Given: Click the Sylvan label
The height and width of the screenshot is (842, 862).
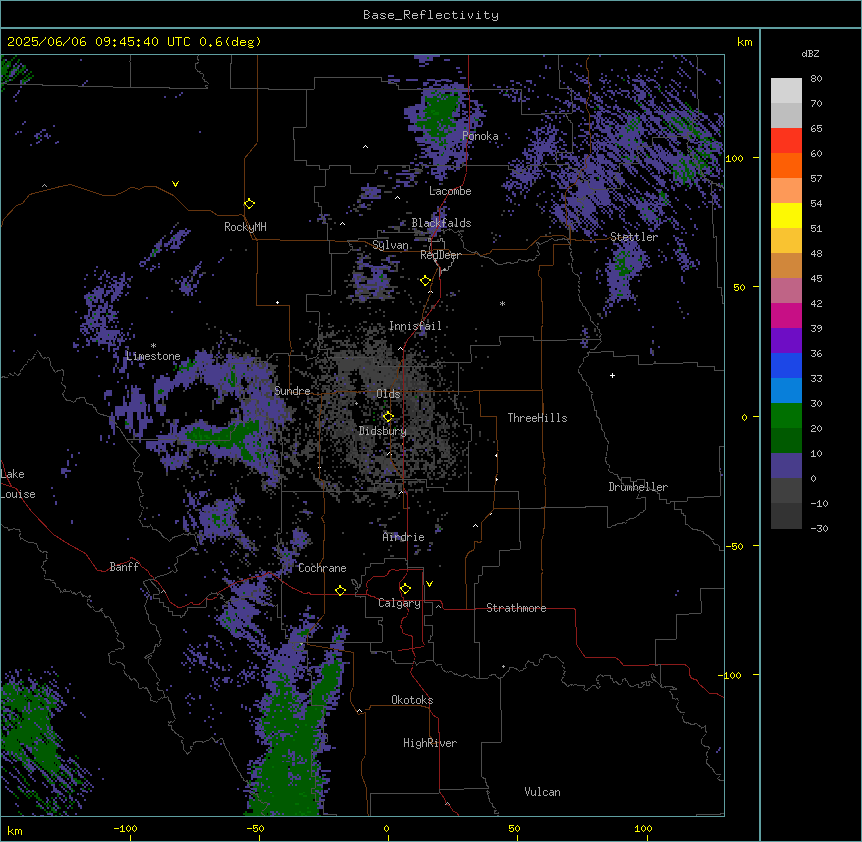Looking at the screenshot, I should [x=390, y=245].
